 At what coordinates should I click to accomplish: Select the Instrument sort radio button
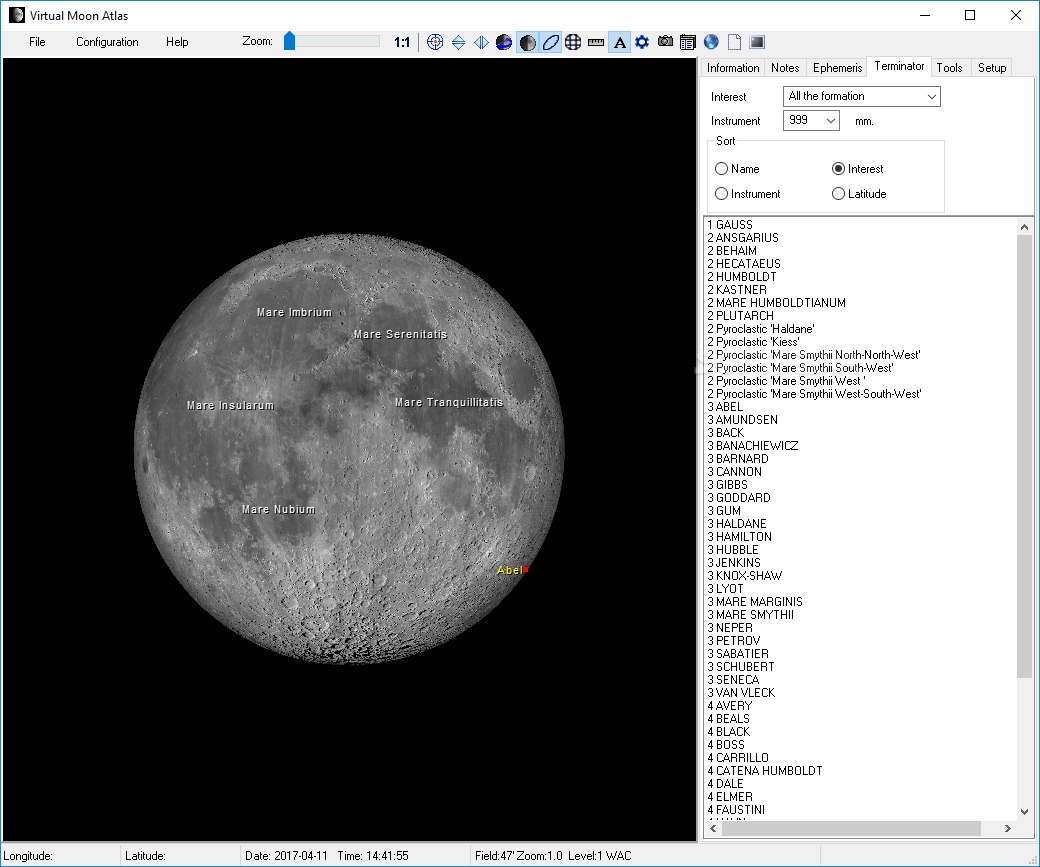[x=722, y=194]
